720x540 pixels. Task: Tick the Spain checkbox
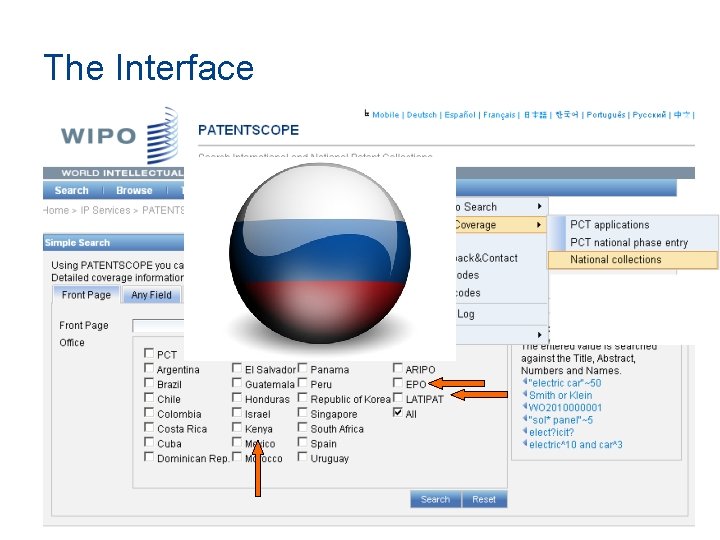click(303, 442)
